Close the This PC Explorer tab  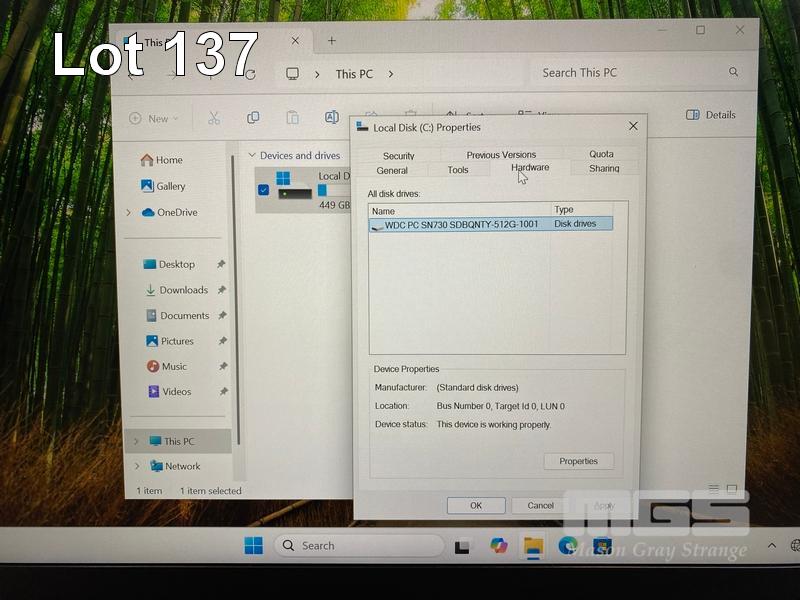pyautogui.click(x=295, y=40)
